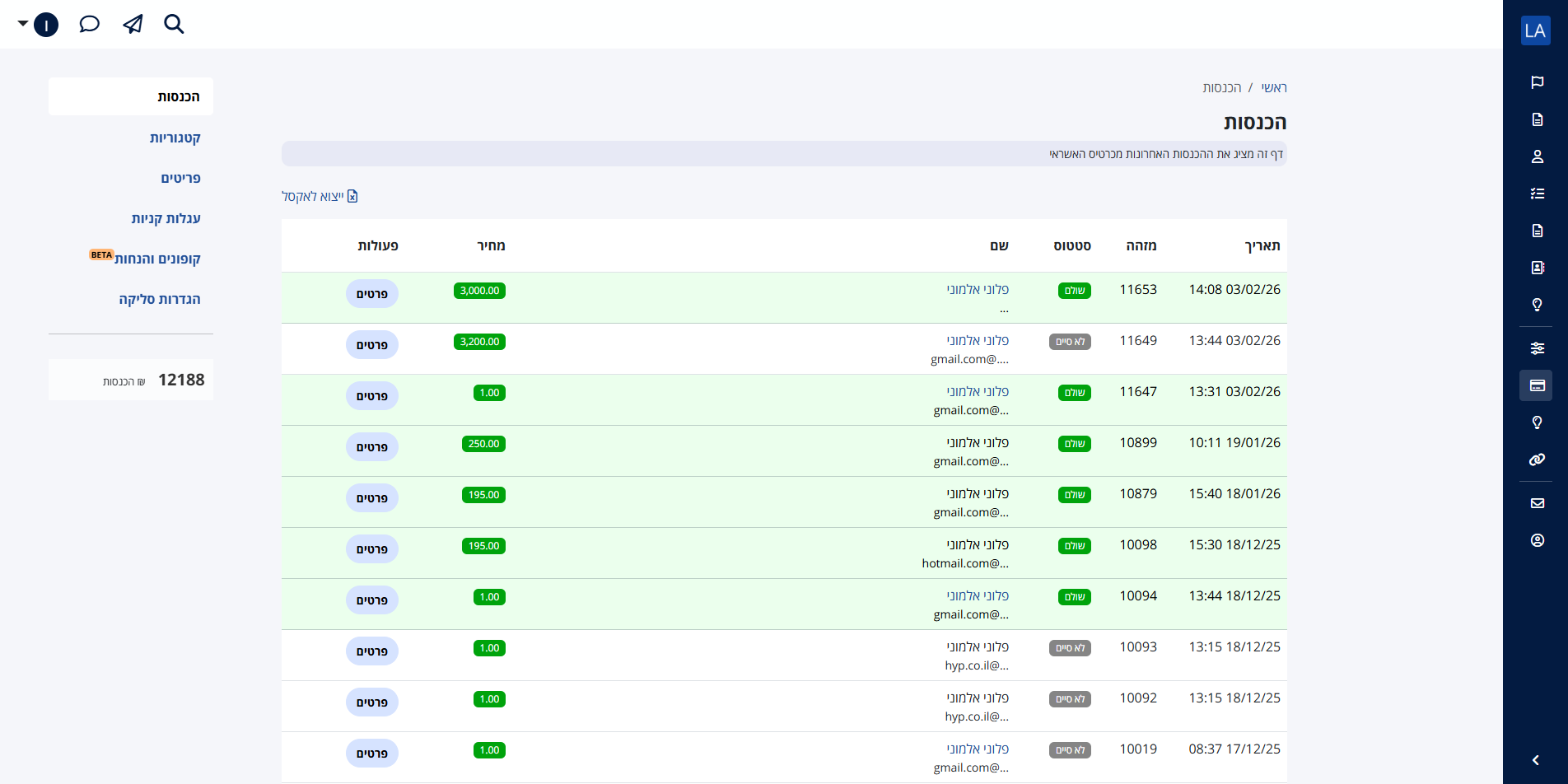1568x784 pixels.
Task: Click the sliders settings icon in sidebar
Action: pos(1537,348)
